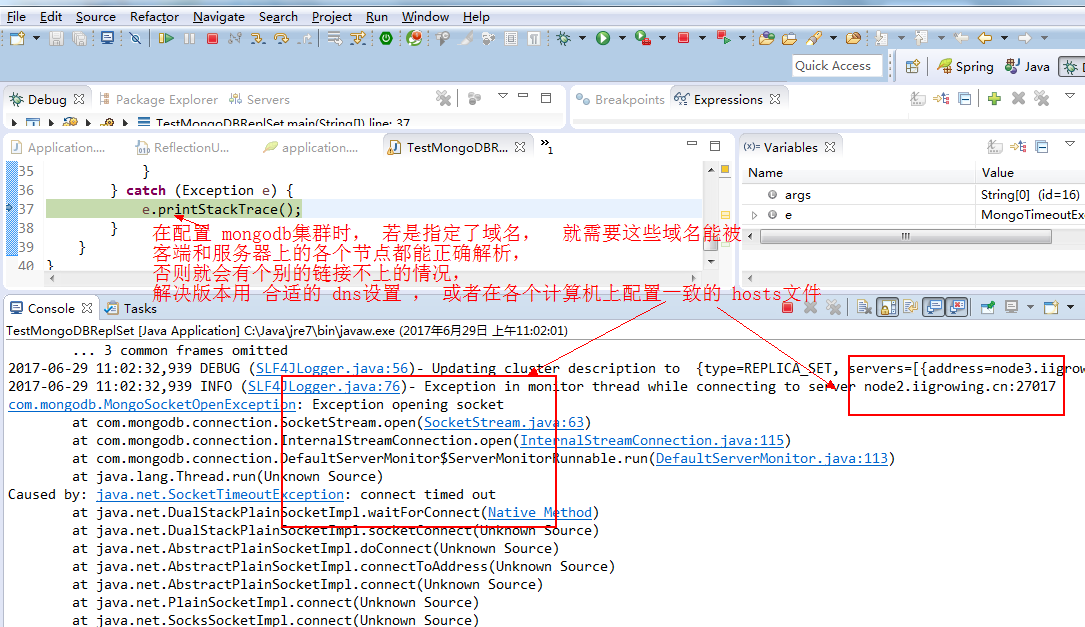Switch to the Spring perspective

(x=965, y=66)
